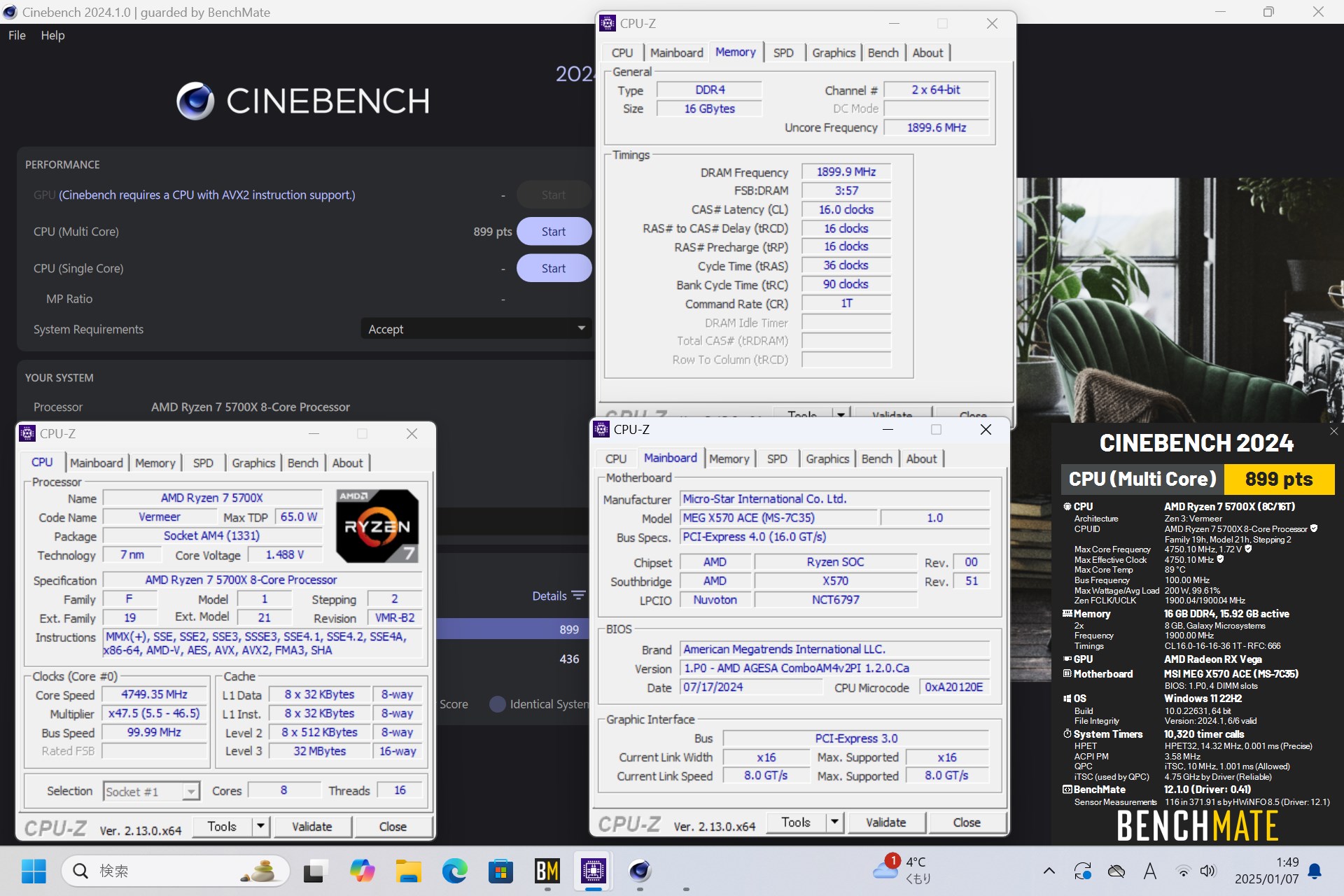Click the sync status tray icon

pyautogui.click(x=1082, y=871)
